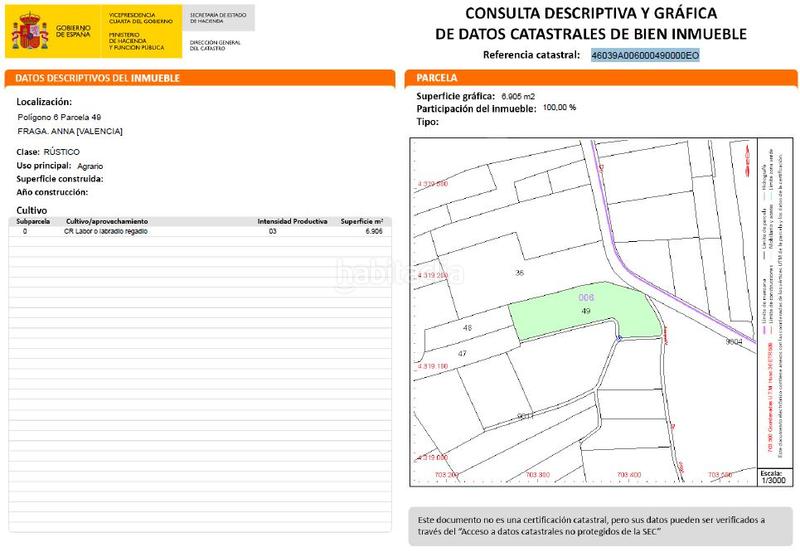Click 'DIRECCIÓN GENERAL DEL CATASTRO' text
This screenshot has width=800, height=551.
pos(215,45)
